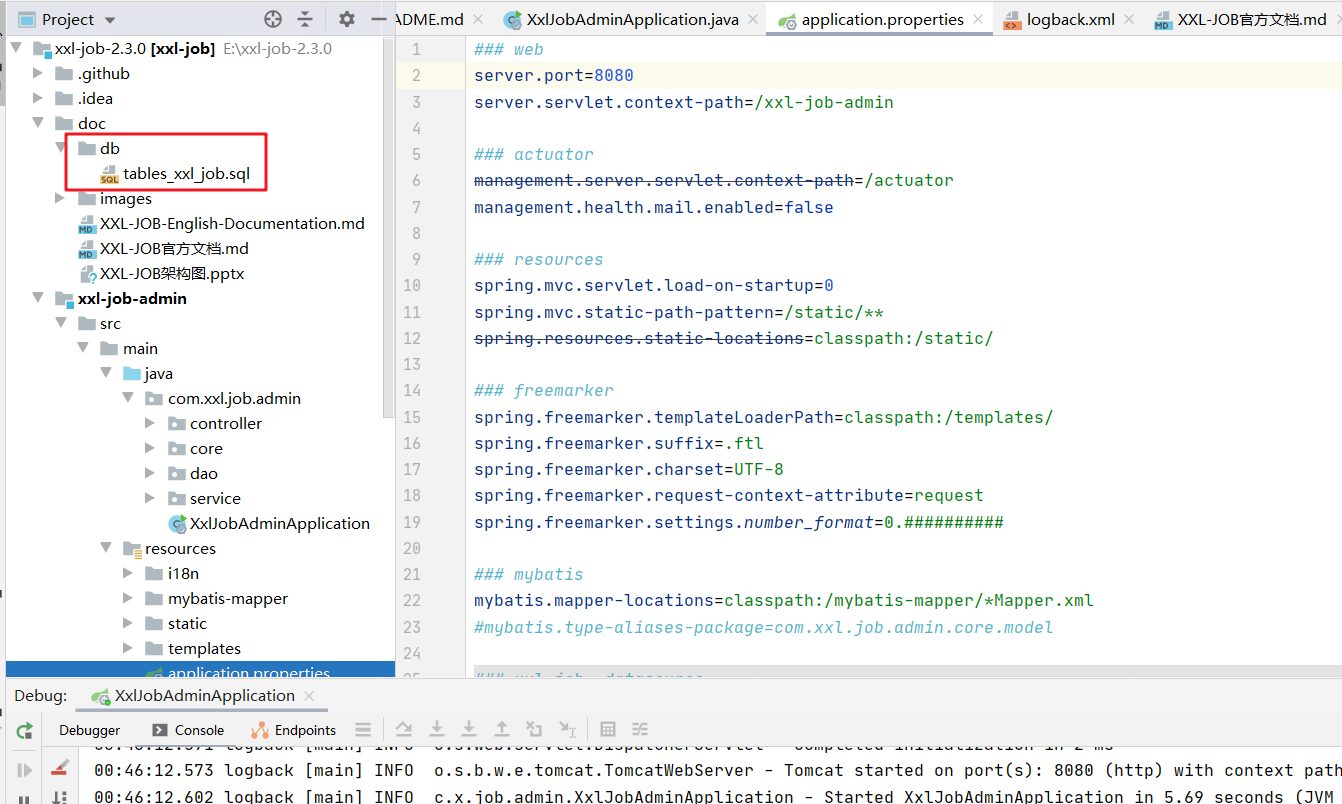Click the Resume Program icon in debug sidebar
The width and height of the screenshot is (1342, 804).
(25, 770)
